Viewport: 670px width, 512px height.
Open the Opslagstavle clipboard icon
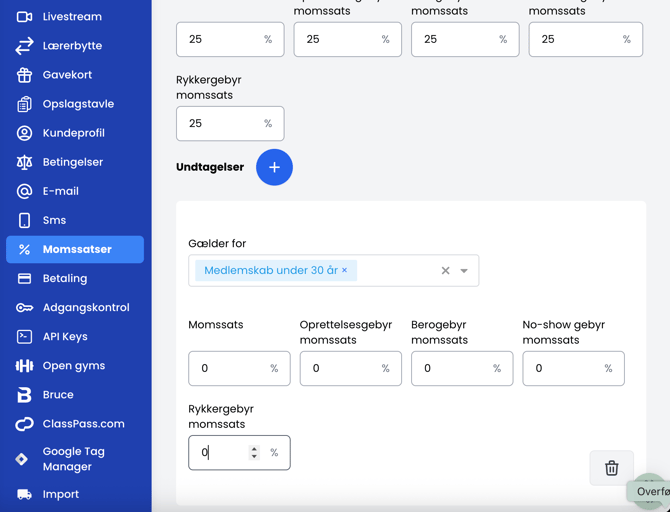pyautogui.click(x=24, y=104)
